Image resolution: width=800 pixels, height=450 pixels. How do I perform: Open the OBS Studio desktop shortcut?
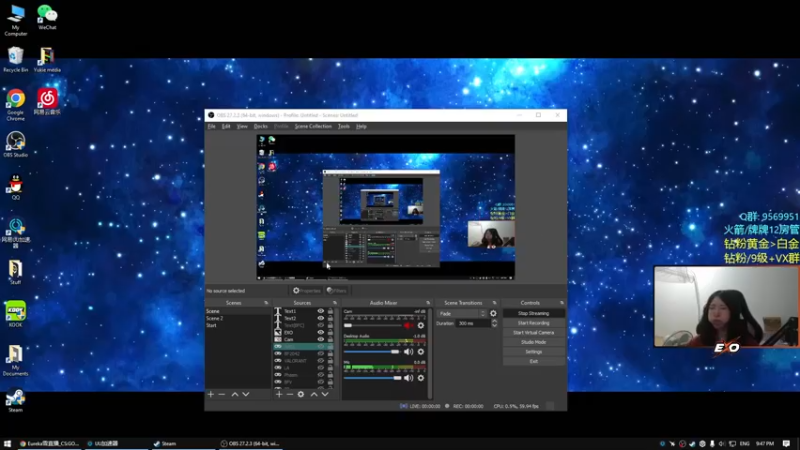(15, 144)
